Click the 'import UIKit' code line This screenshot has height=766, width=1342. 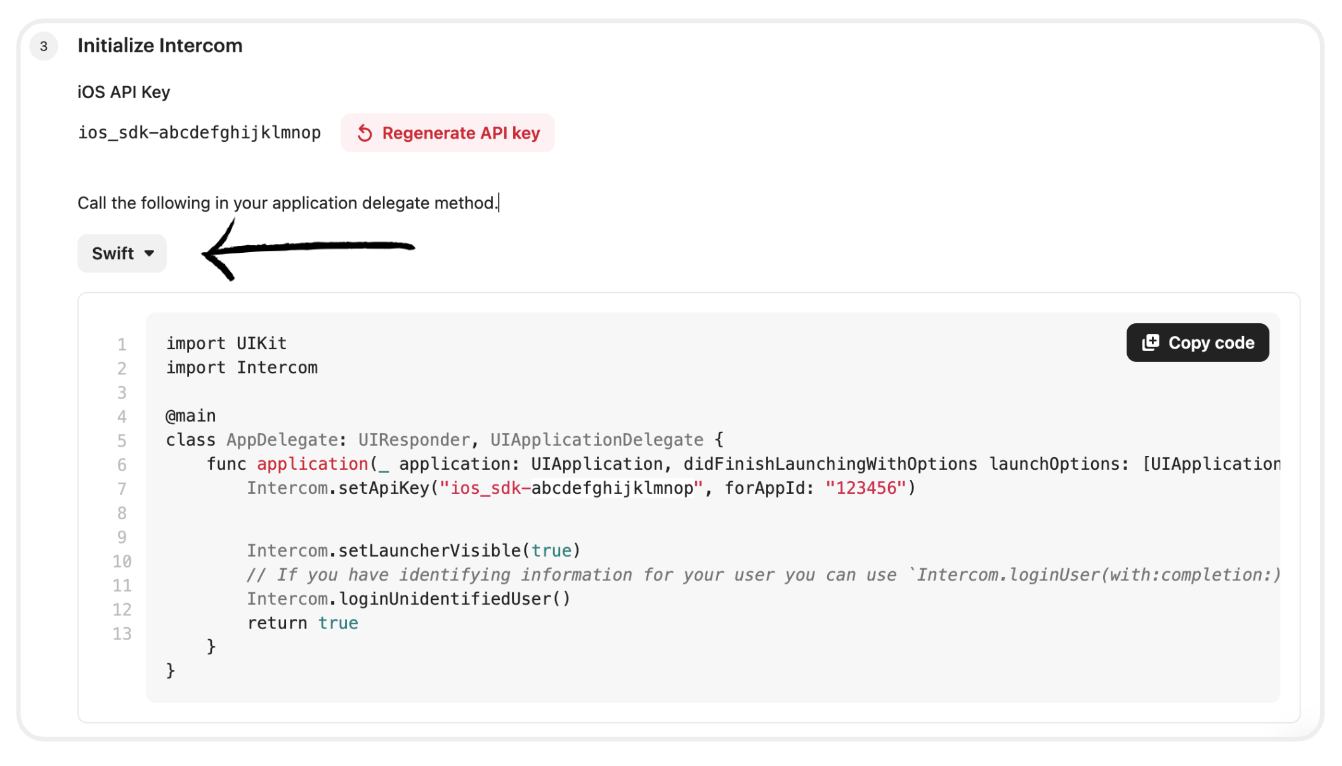click(227, 343)
